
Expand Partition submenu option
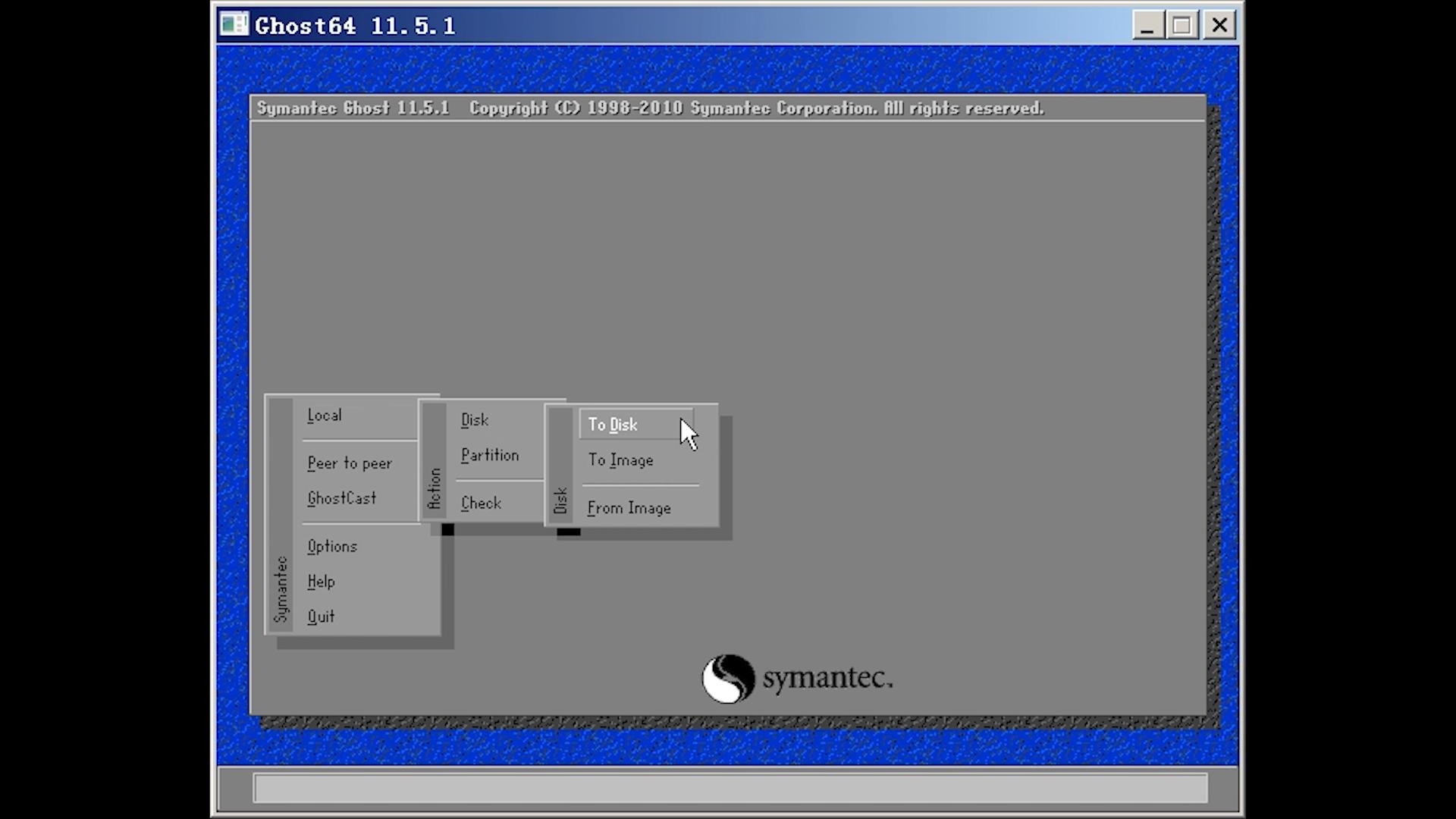pos(489,455)
